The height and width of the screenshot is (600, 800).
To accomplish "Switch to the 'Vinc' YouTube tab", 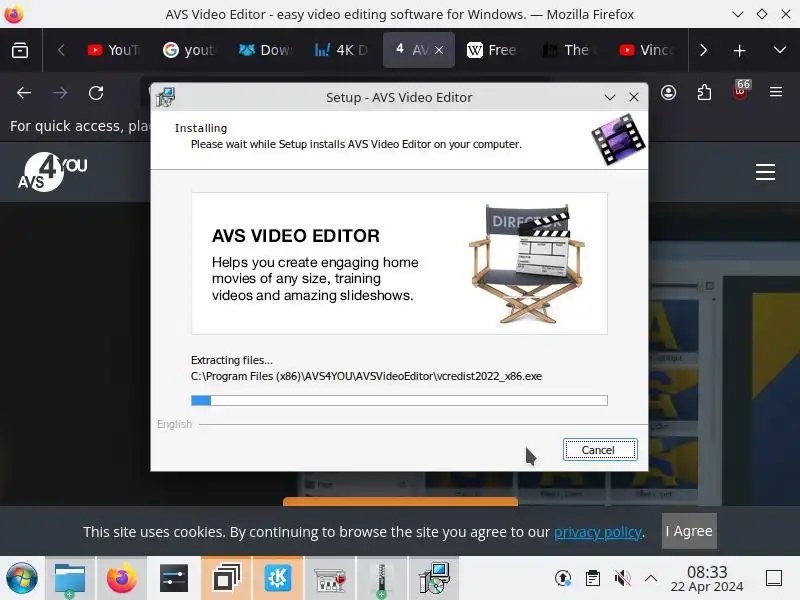I will (646, 50).
